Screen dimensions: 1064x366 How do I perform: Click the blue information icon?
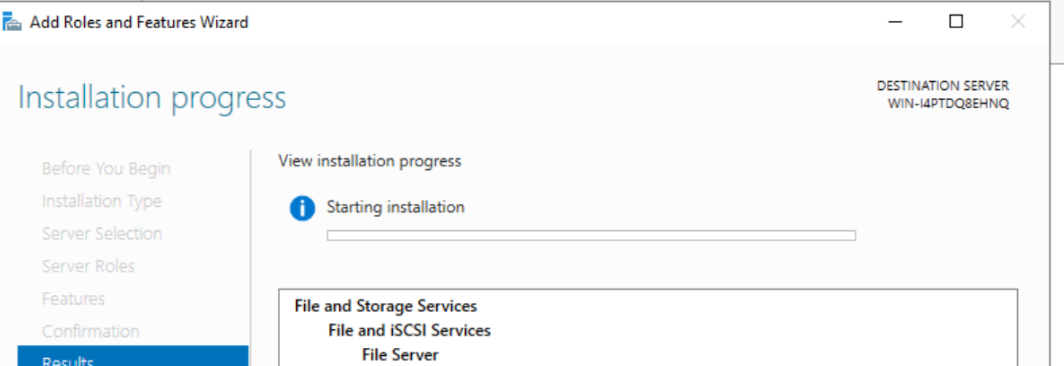[302, 208]
